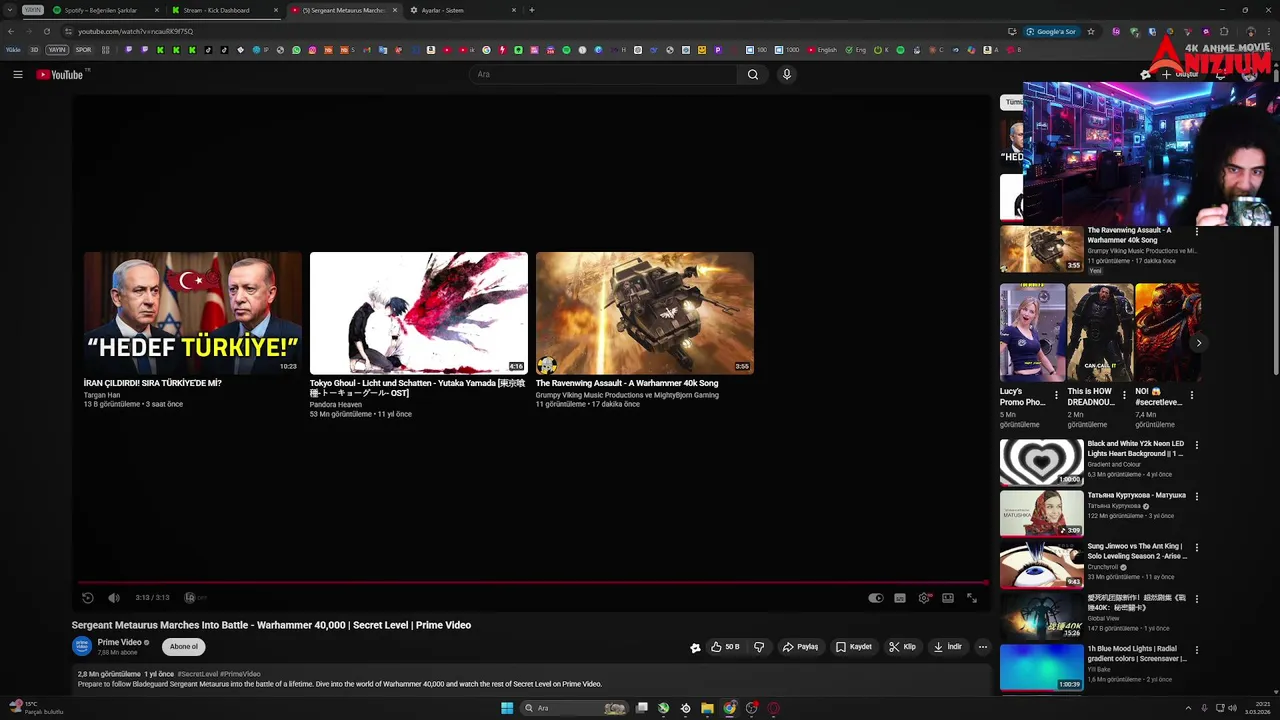Play "HEDEF TÜRKİYE!" end screen video

(193, 313)
